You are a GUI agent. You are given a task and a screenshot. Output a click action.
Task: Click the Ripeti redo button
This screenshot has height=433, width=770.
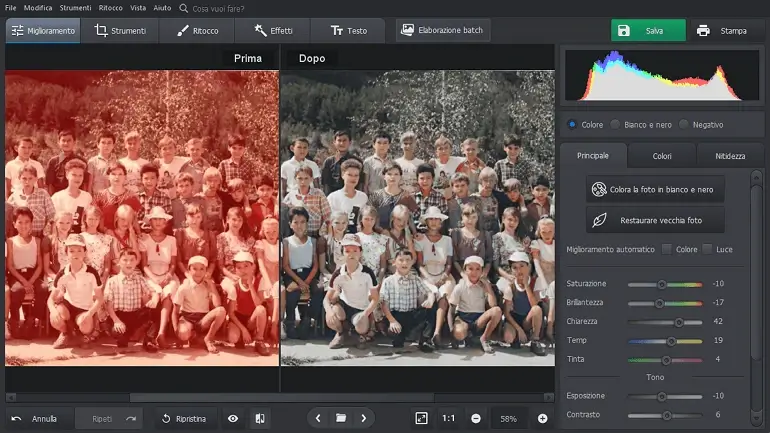tap(109, 419)
